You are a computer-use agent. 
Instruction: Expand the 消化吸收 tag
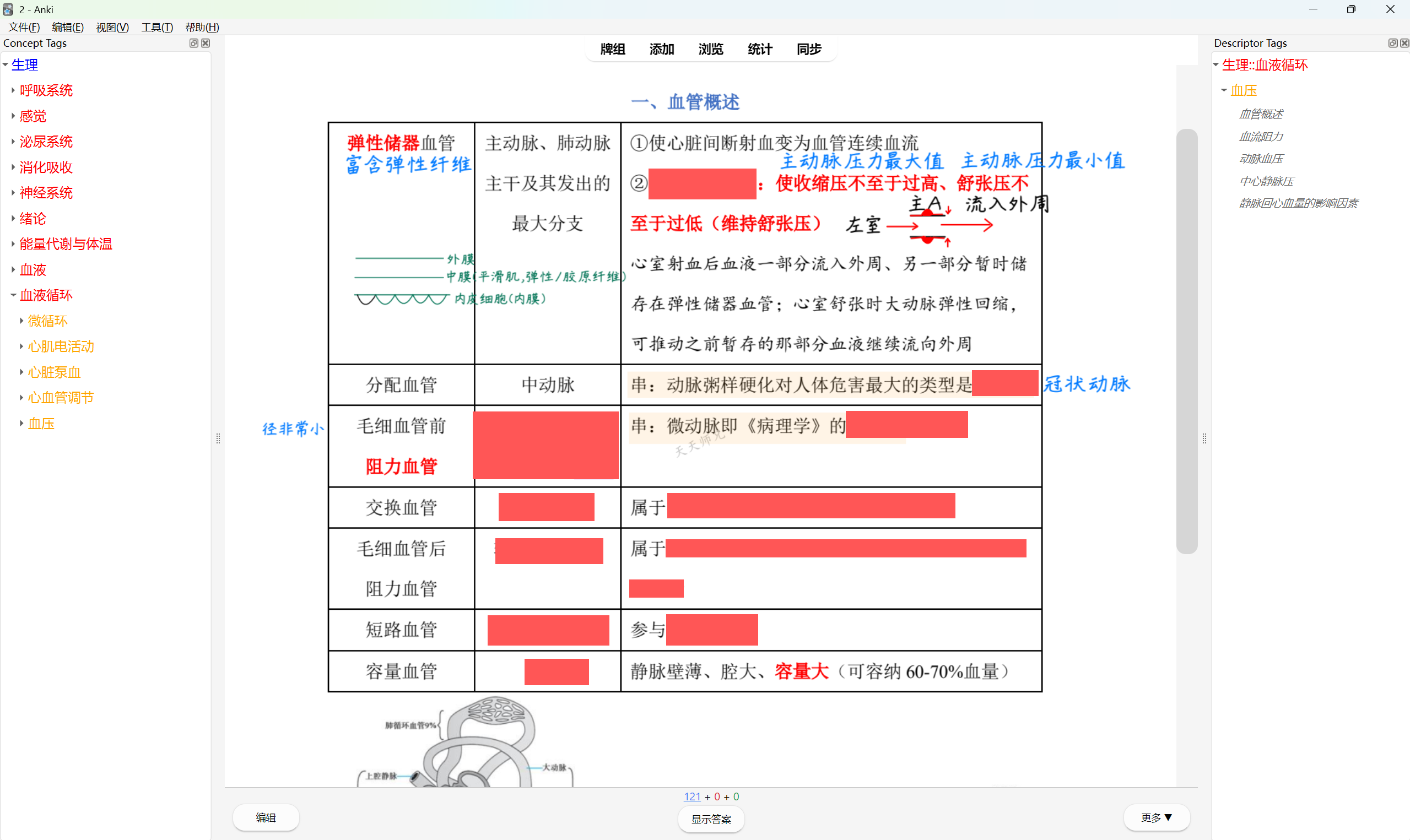(13, 167)
